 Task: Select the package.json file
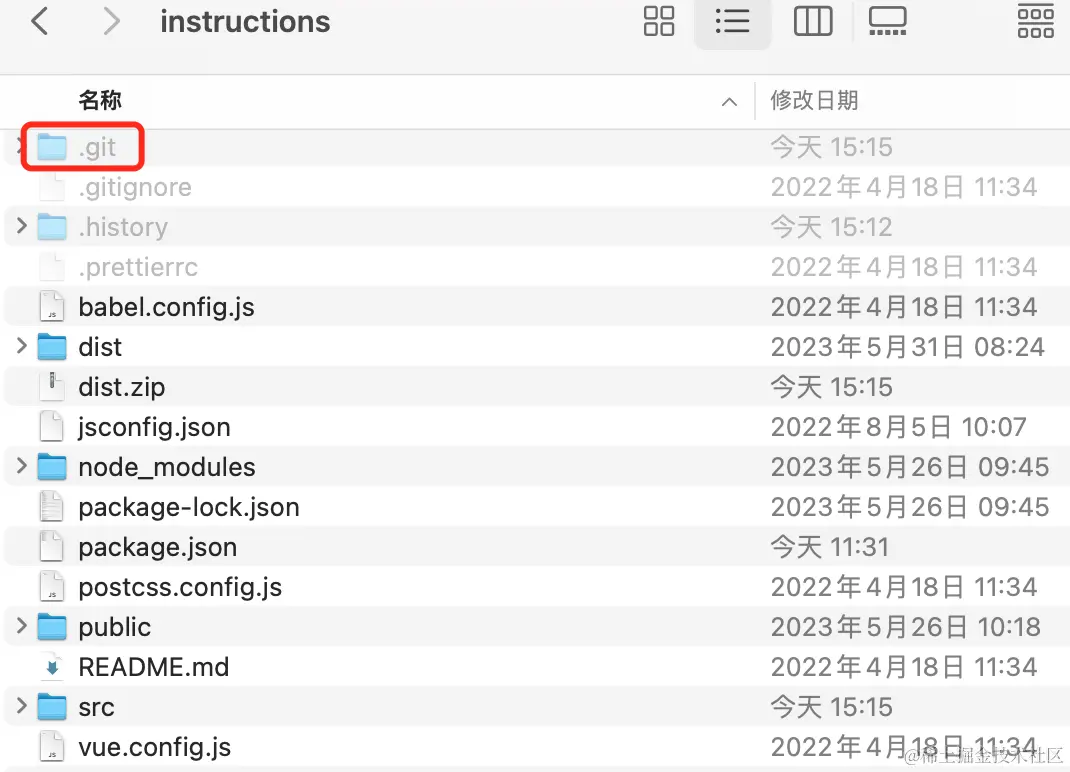[157, 547]
